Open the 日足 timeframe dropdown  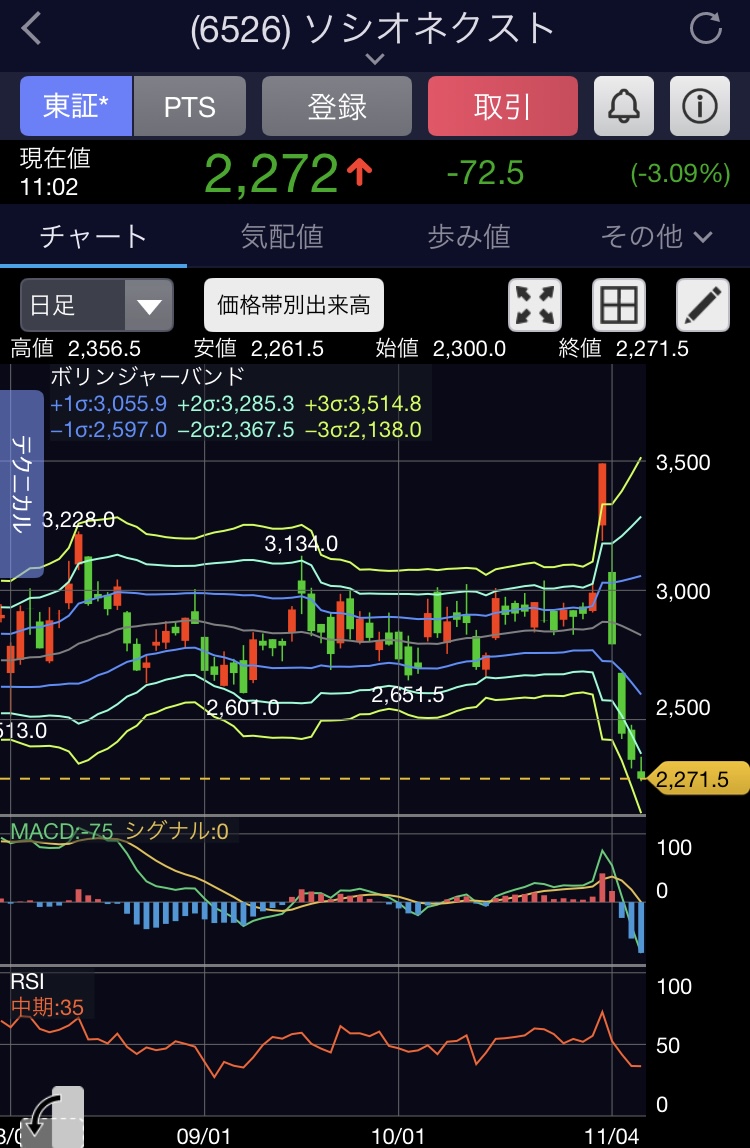tap(96, 305)
